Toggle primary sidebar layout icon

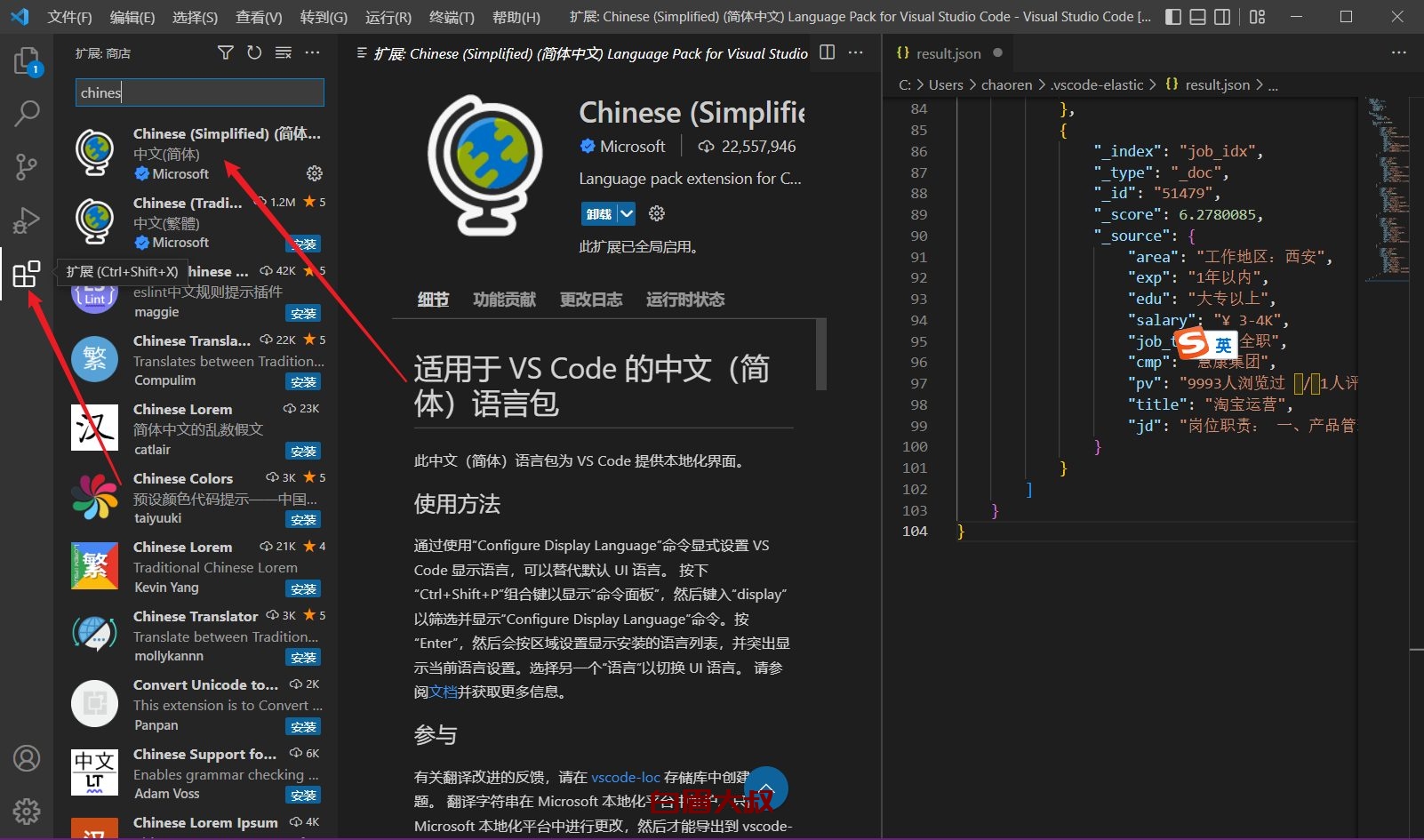(1173, 17)
